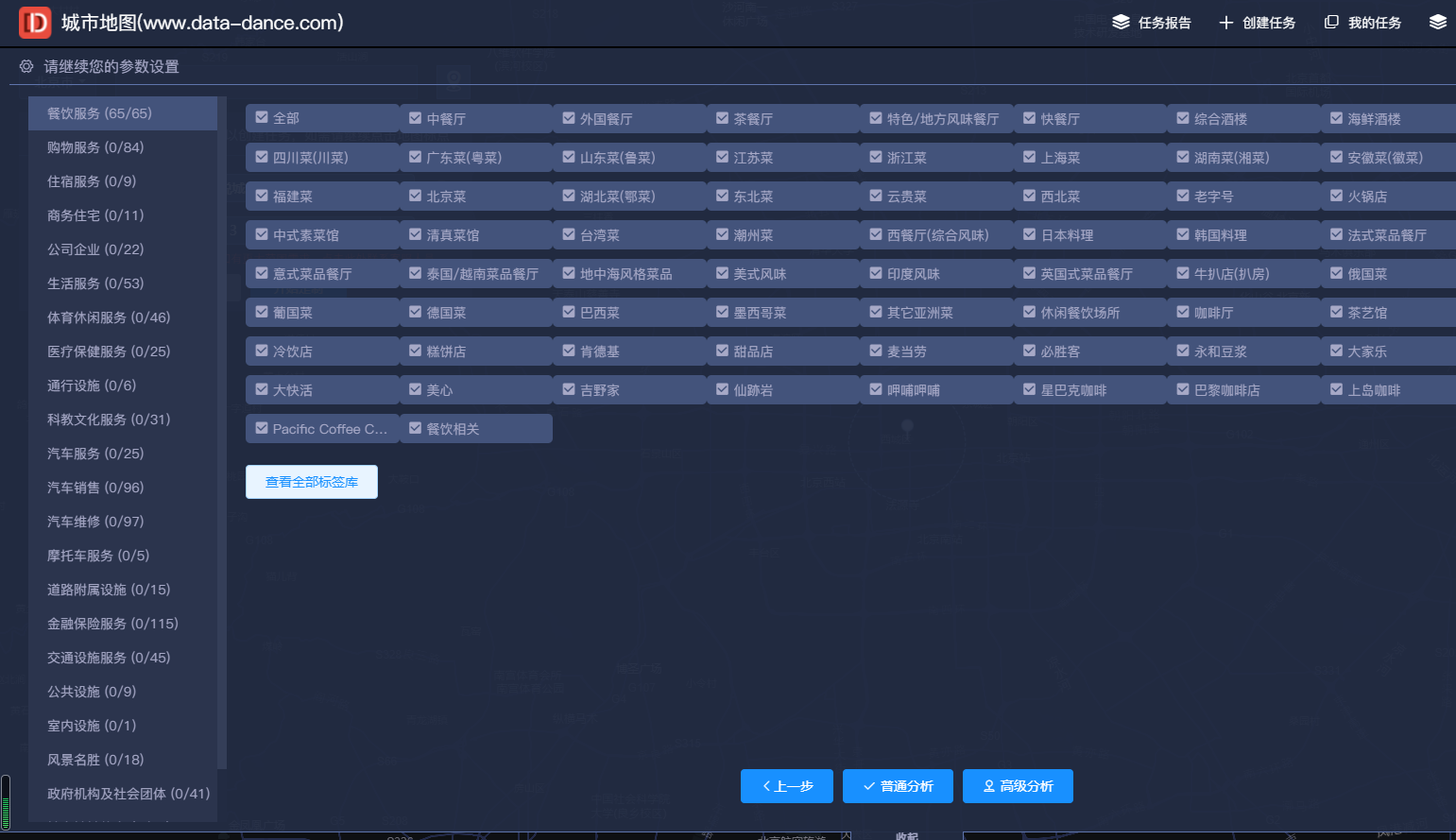Toggle the 咖啡厅 checkbox
1456x840 pixels.
1183,312
